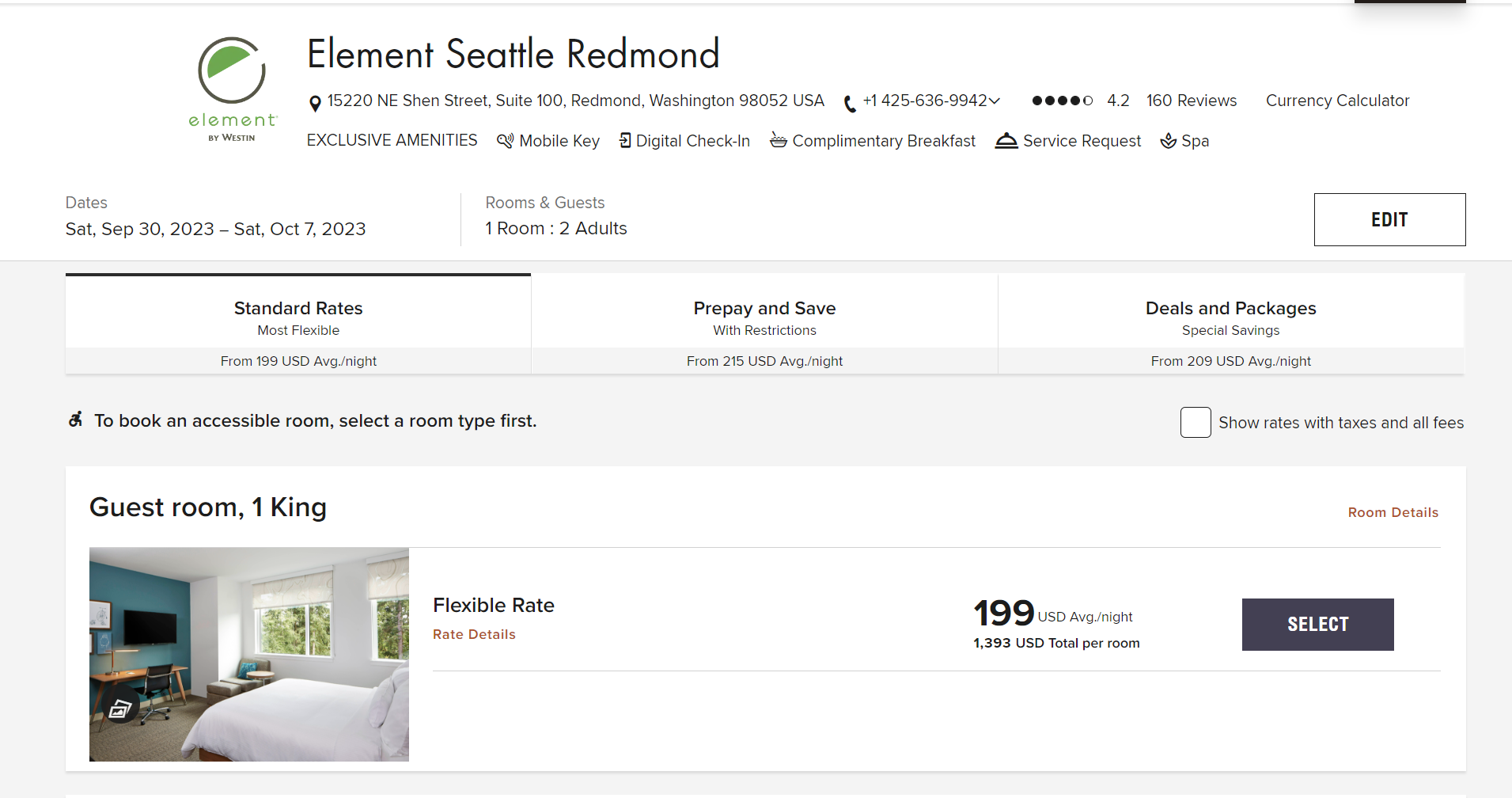The height and width of the screenshot is (798, 1512).
Task: Click the Service Request bell icon
Action: coord(1006,141)
